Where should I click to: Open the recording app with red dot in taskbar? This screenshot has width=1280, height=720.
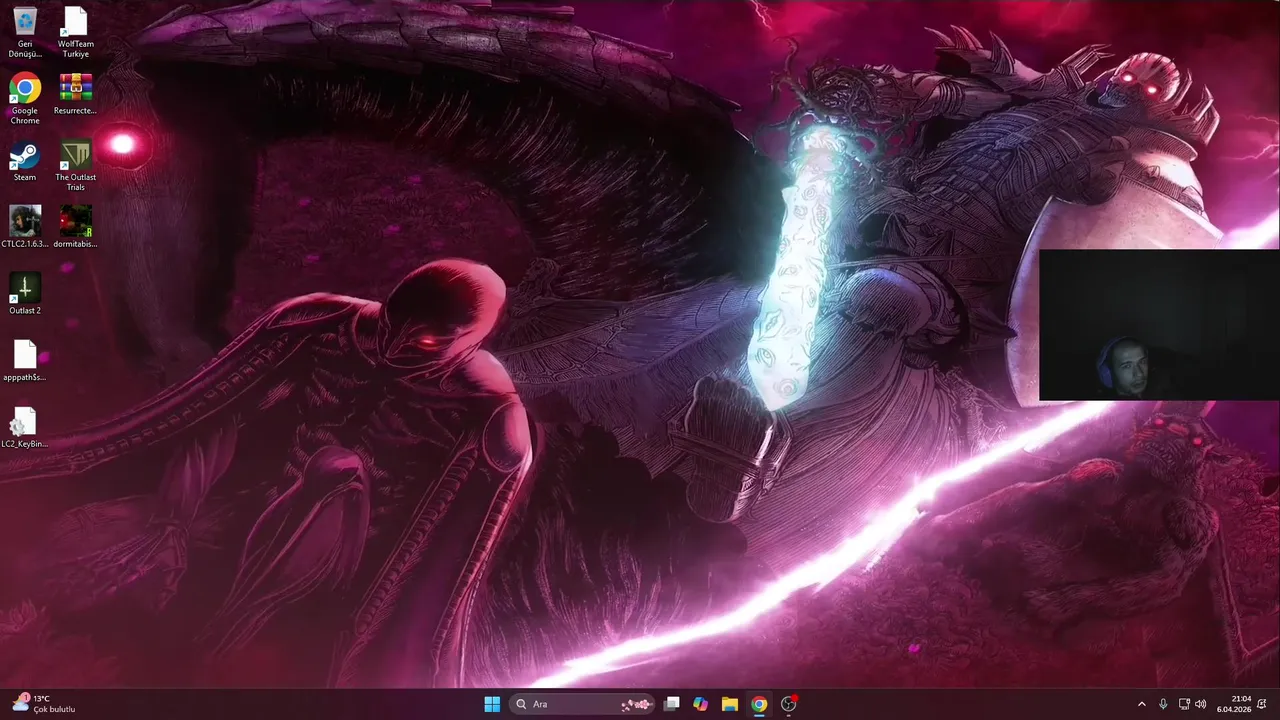click(788, 704)
